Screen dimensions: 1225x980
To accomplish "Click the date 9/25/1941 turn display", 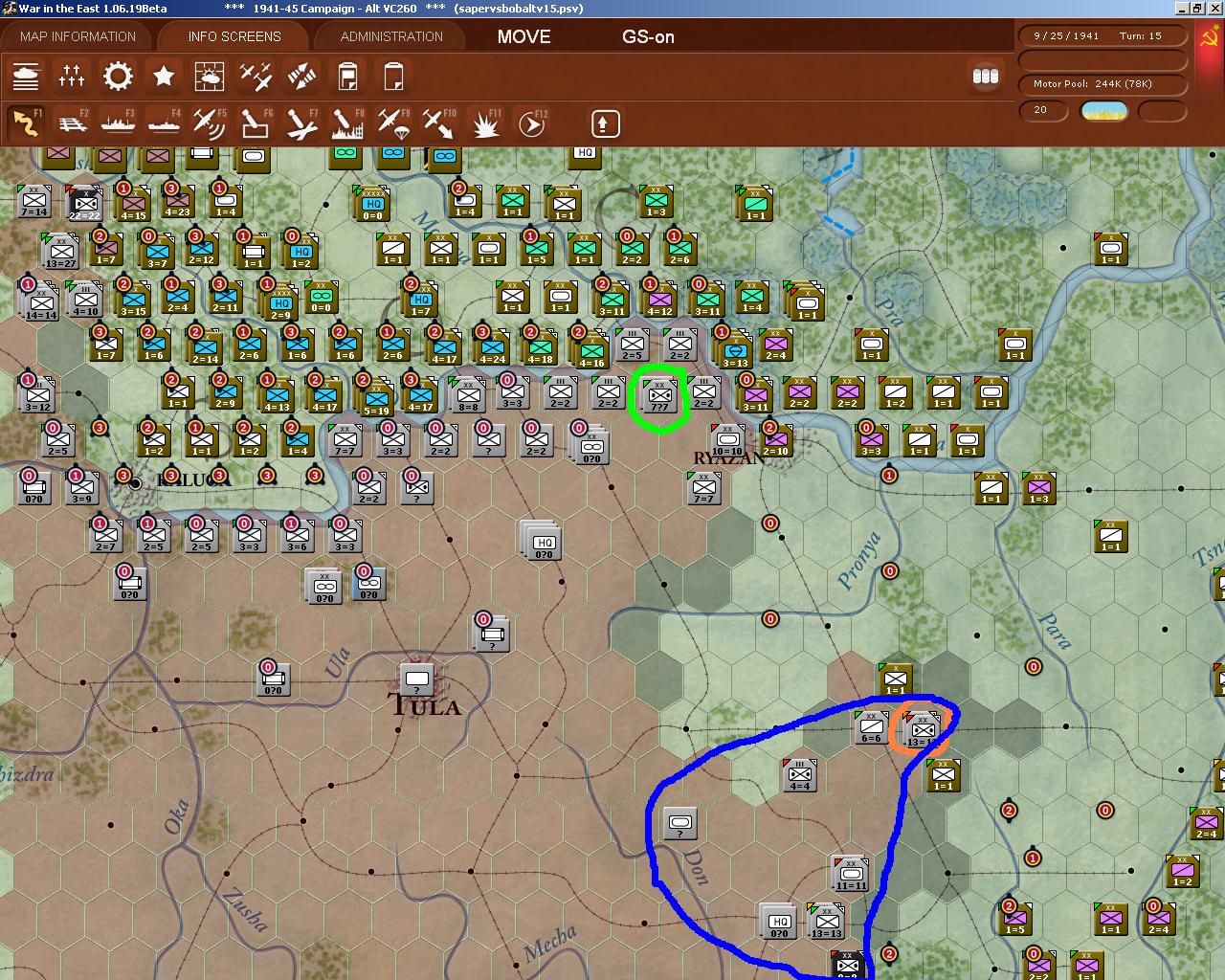I will point(1102,35).
